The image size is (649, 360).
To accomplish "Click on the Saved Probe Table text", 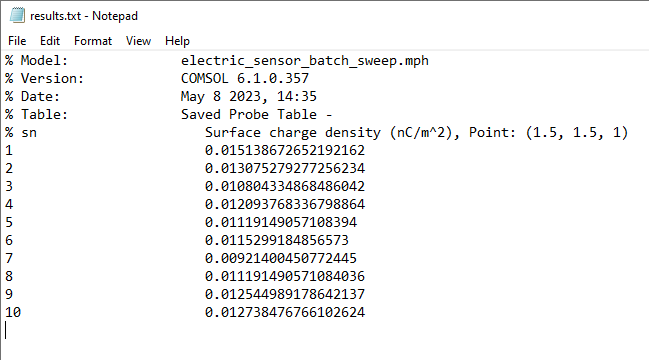I will (x=249, y=114).
